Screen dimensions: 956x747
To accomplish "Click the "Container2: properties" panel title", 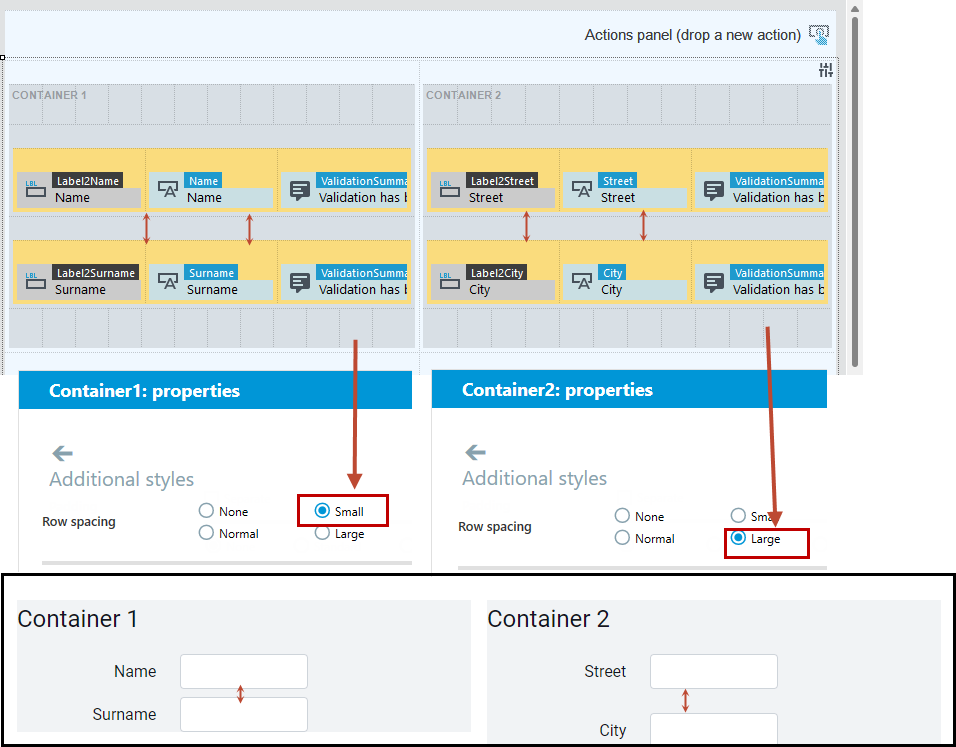I will (557, 390).
